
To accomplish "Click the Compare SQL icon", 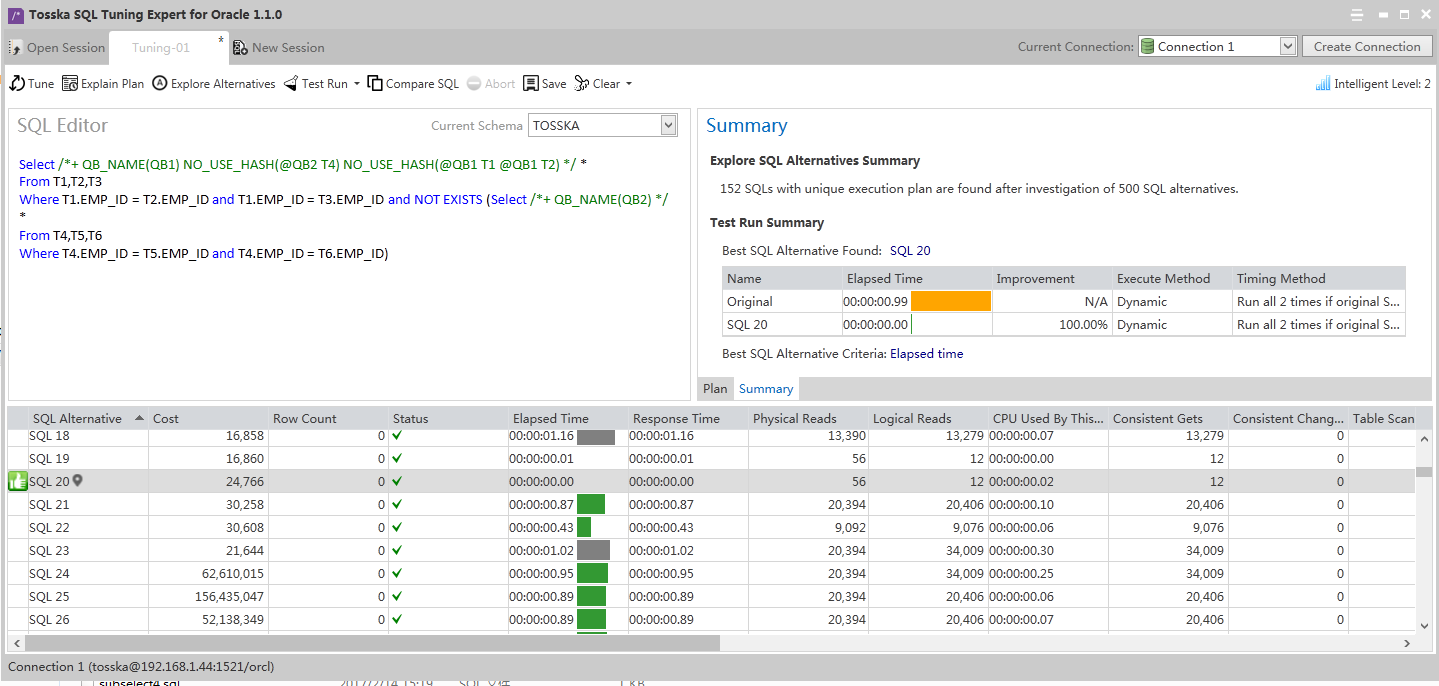I will 375,84.
